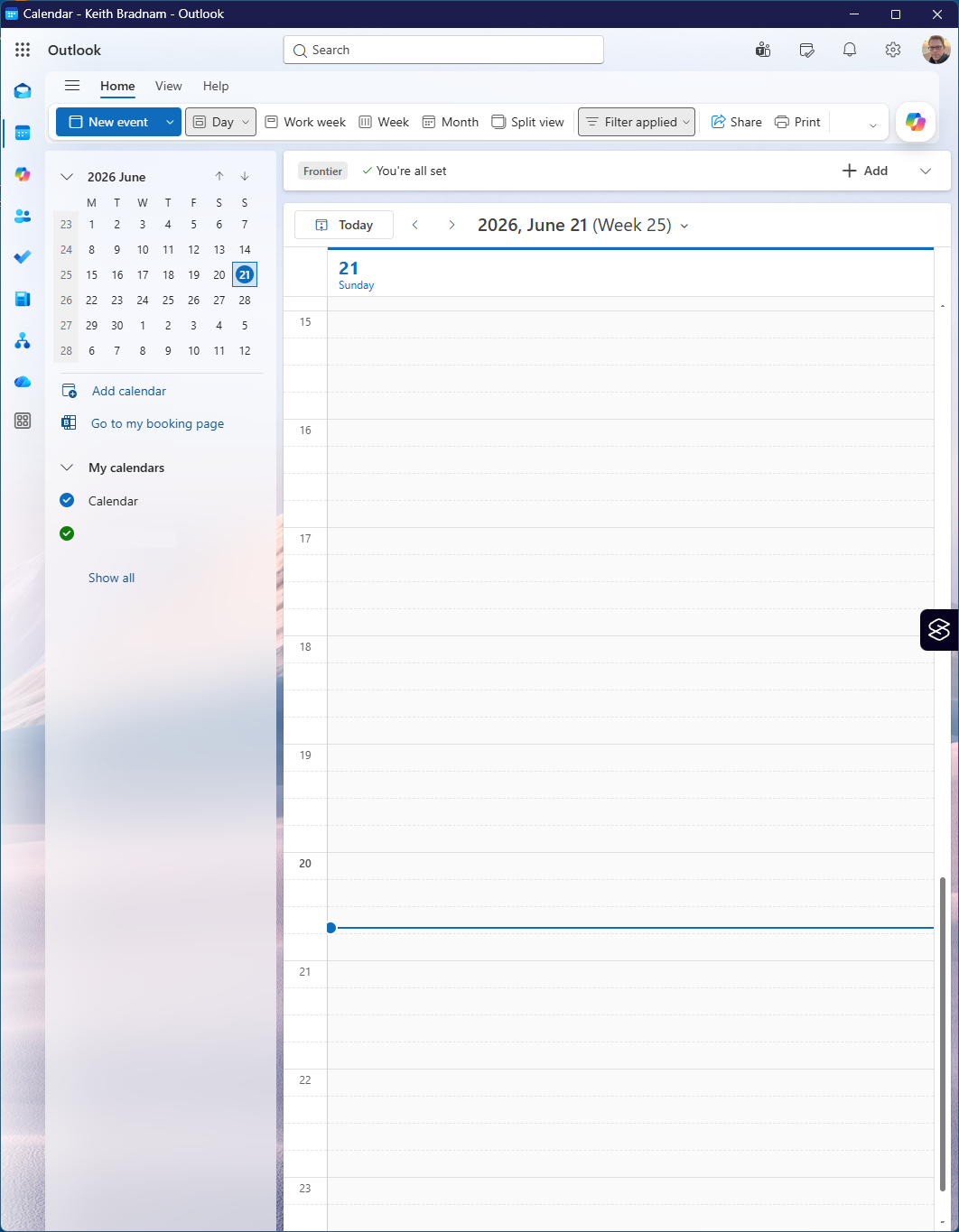959x1232 pixels.
Task: Click the Frontier label badge
Action: (322, 171)
